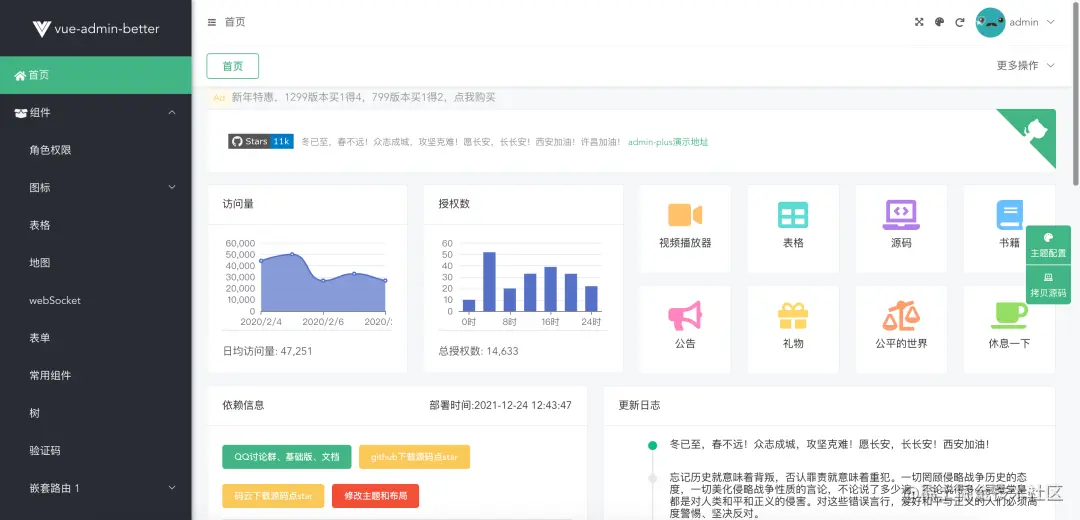Click the home icon beside 首页 in sidebar

click(x=20, y=75)
